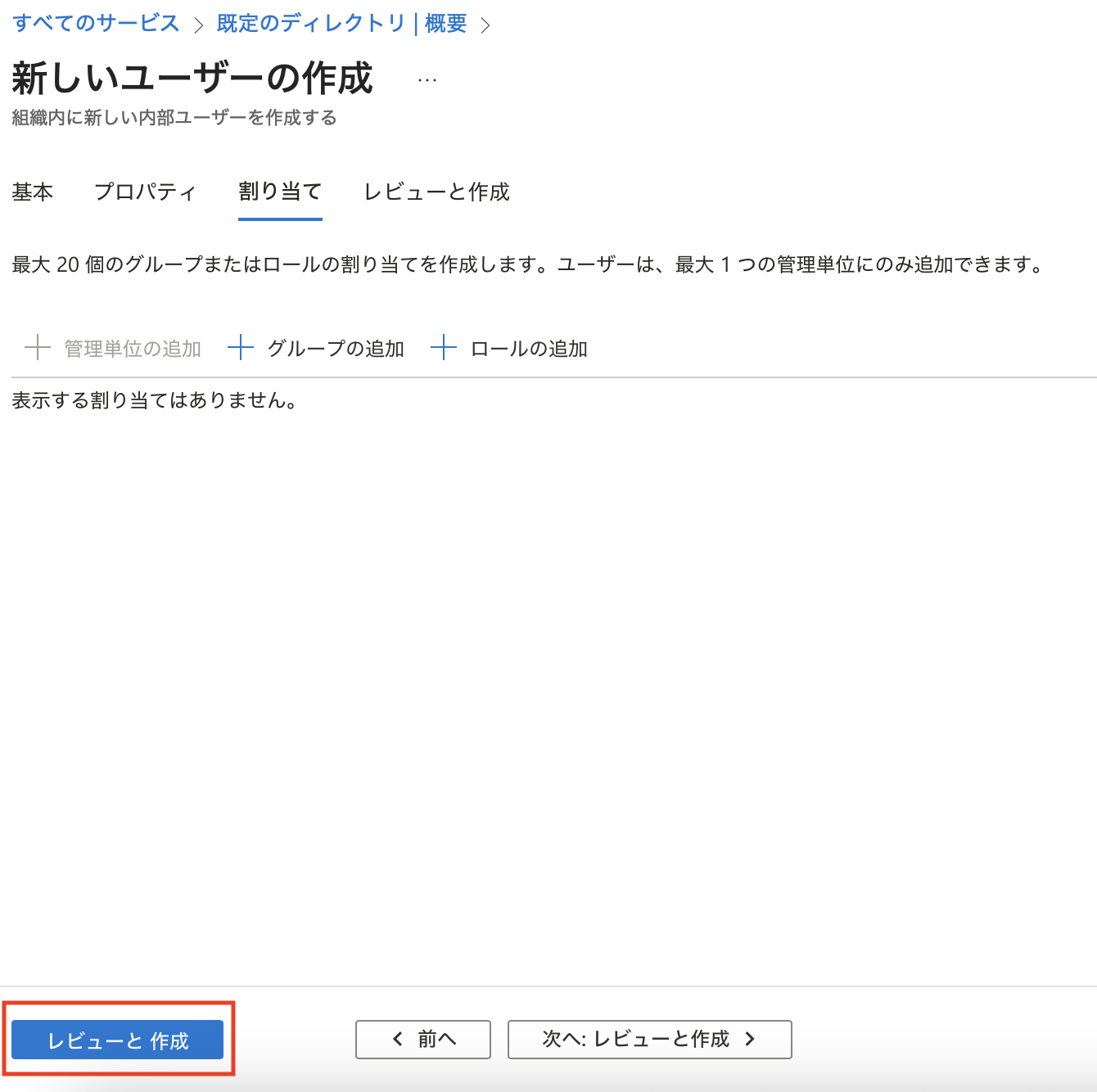The height and width of the screenshot is (1092, 1097).
Task: Select the currently active 割り当て tab
Action: 280,192
